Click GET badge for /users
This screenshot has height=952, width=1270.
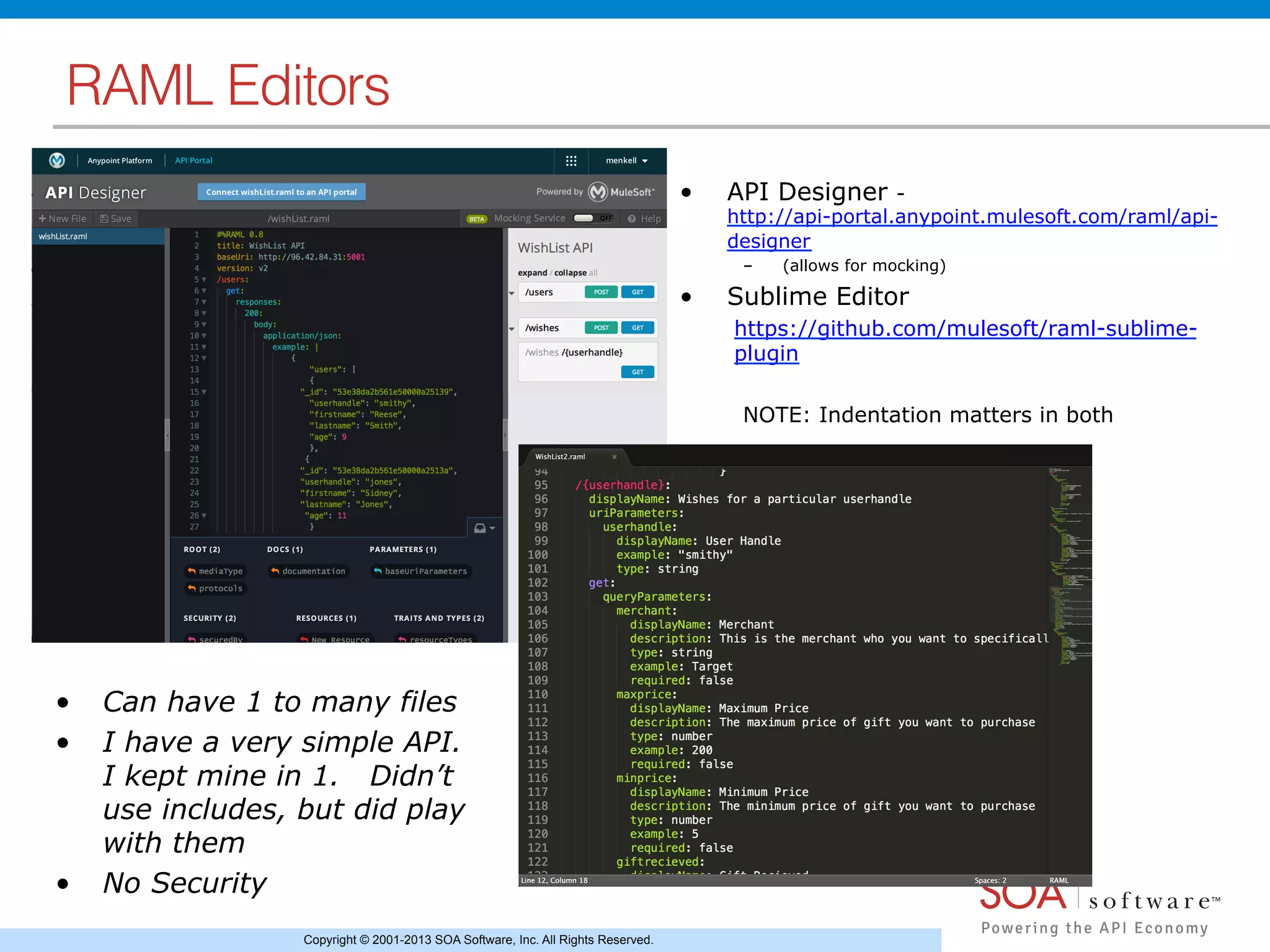tap(637, 292)
